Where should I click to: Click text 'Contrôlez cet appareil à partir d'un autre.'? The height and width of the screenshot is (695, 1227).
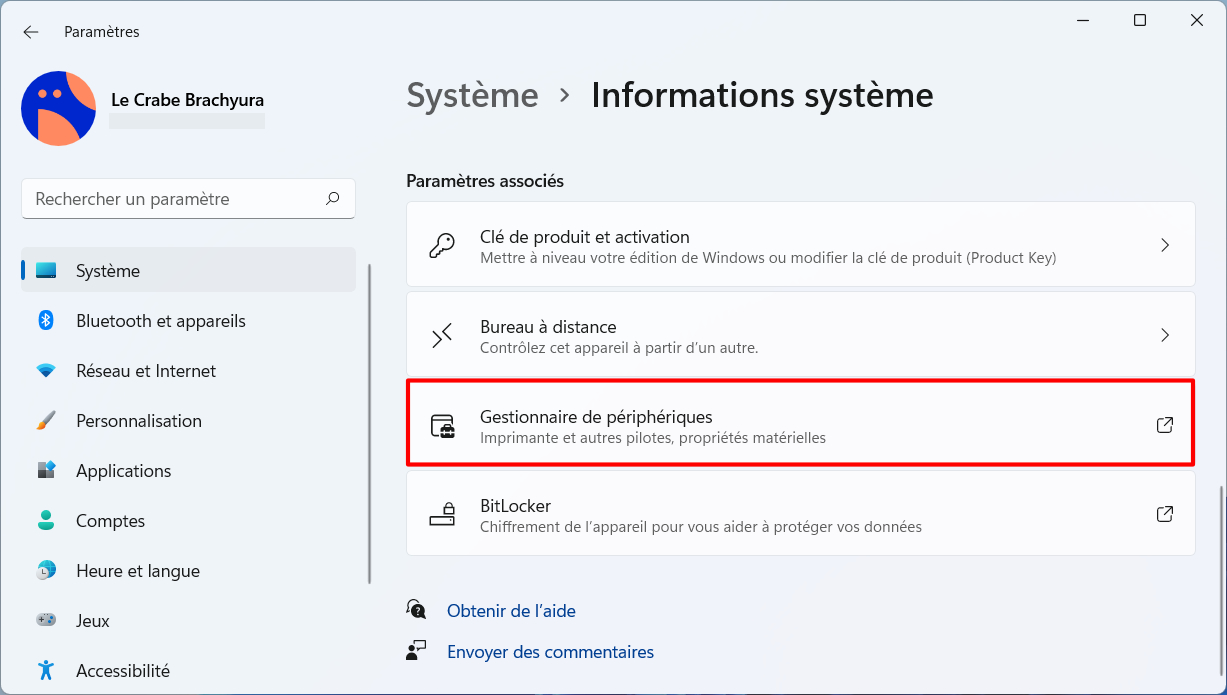coord(619,348)
